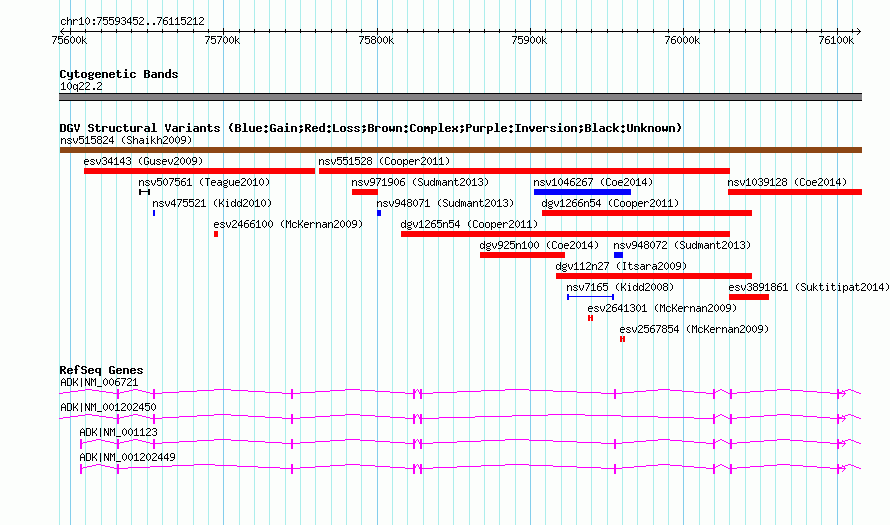Open the nsv1046267 (Coe2014) label

coord(593,182)
